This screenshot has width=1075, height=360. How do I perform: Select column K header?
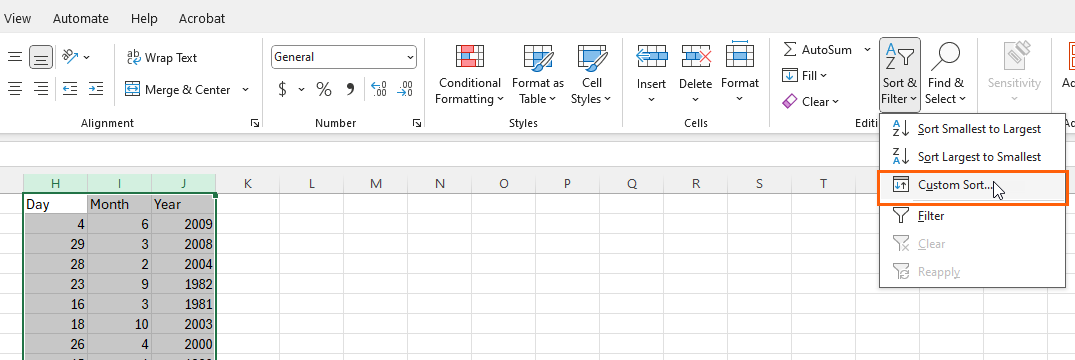tap(247, 183)
